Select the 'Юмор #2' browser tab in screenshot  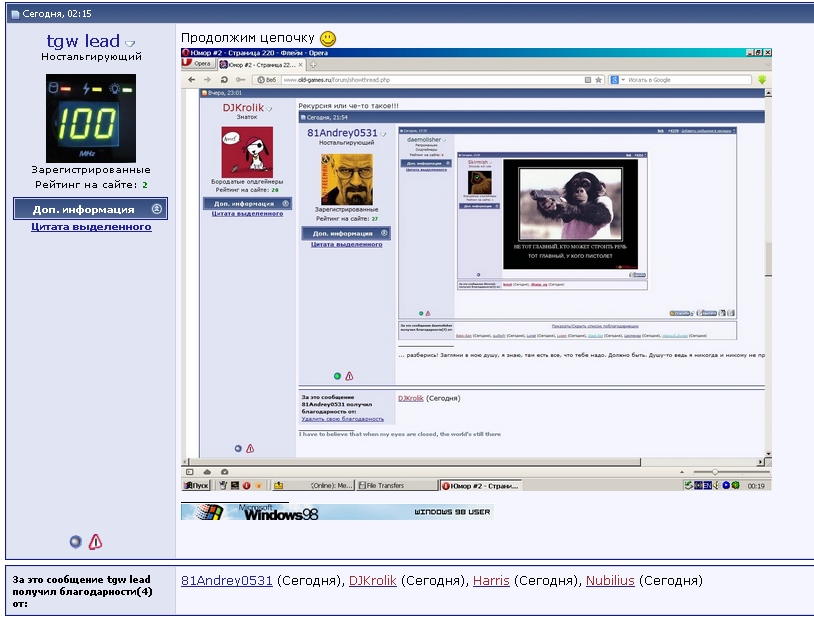tap(256, 64)
